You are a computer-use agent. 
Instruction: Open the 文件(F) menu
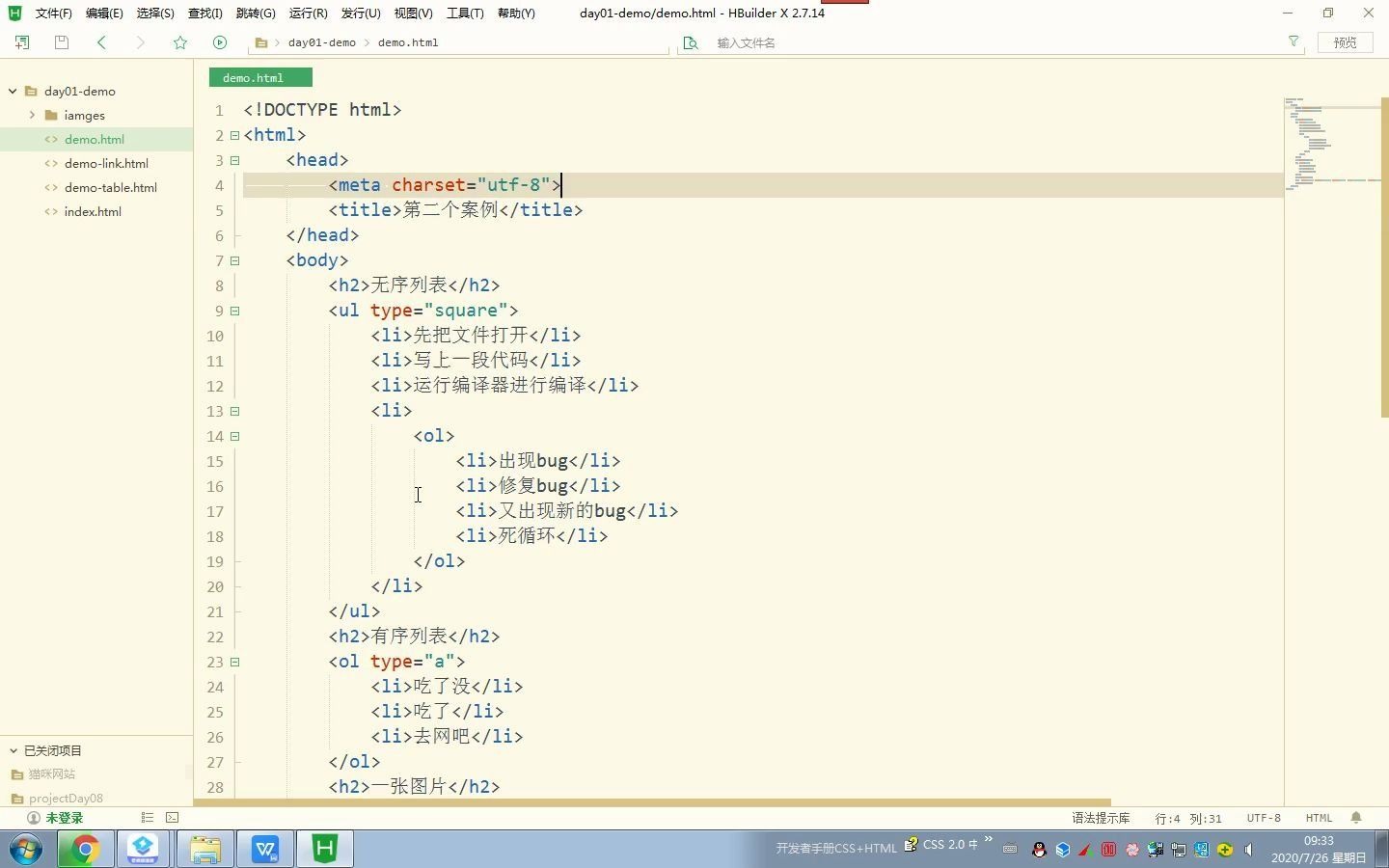(54, 14)
